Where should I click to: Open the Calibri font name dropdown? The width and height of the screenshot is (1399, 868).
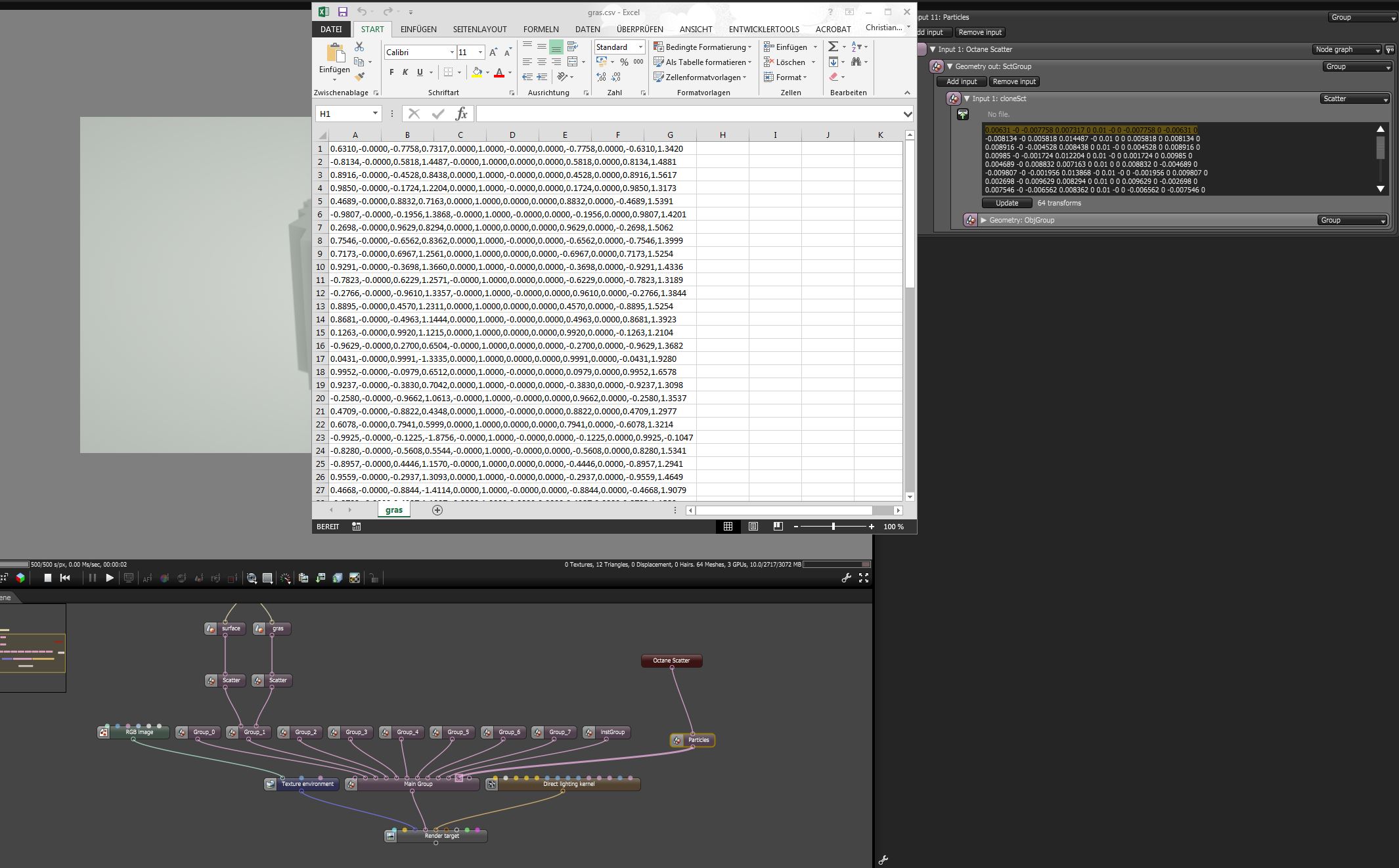tap(452, 53)
